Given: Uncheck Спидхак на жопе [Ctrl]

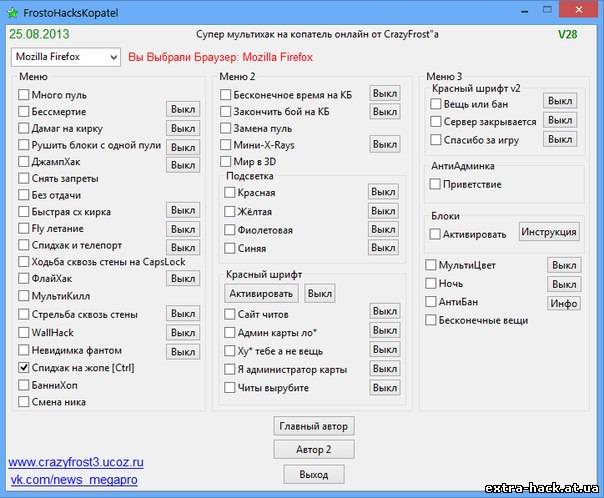Looking at the screenshot, I should click(24, 367).
